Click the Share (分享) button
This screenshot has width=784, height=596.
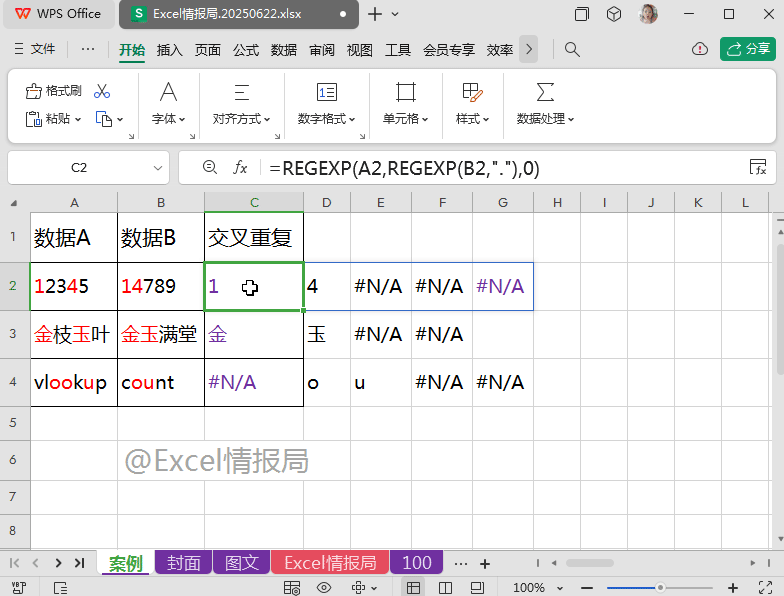(748, 49)
